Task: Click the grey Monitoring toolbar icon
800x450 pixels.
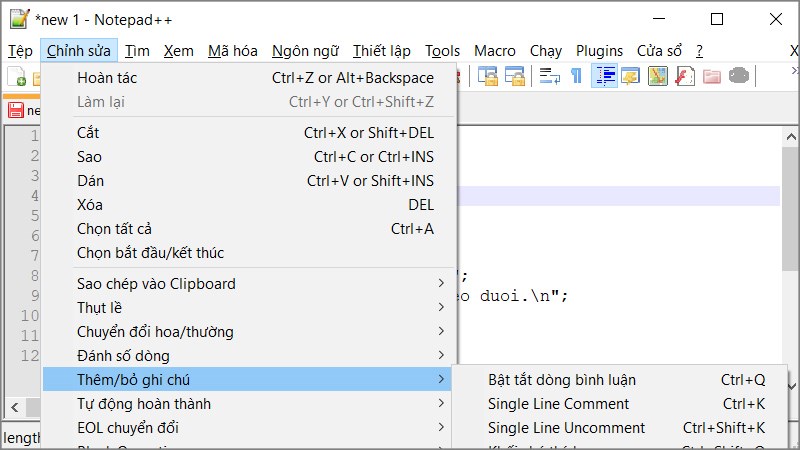Action: (x=738, y=76)
